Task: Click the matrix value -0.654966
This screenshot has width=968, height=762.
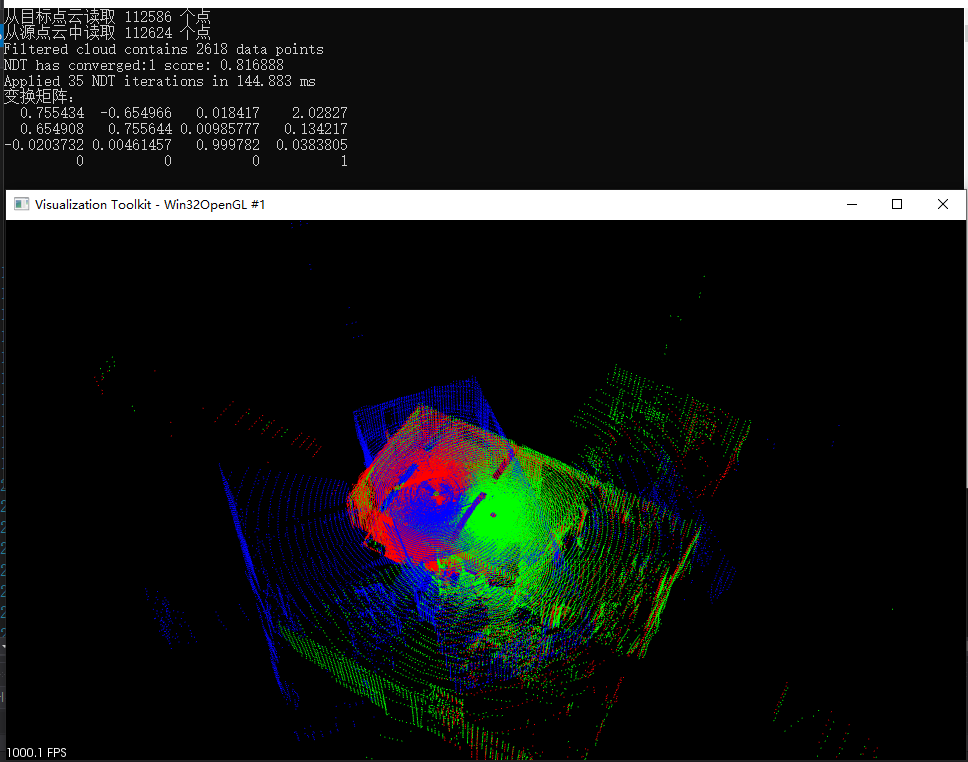Action: [x=136, y=113]
